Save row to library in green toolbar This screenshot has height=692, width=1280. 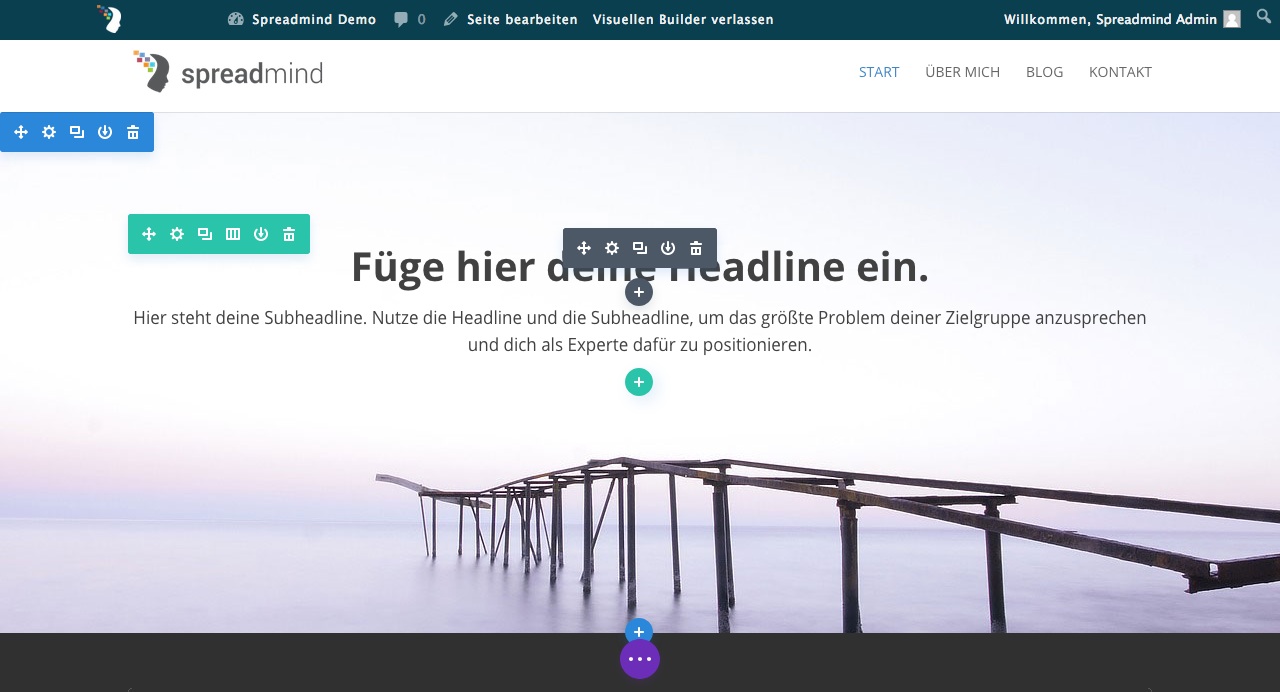click(261, 234)
